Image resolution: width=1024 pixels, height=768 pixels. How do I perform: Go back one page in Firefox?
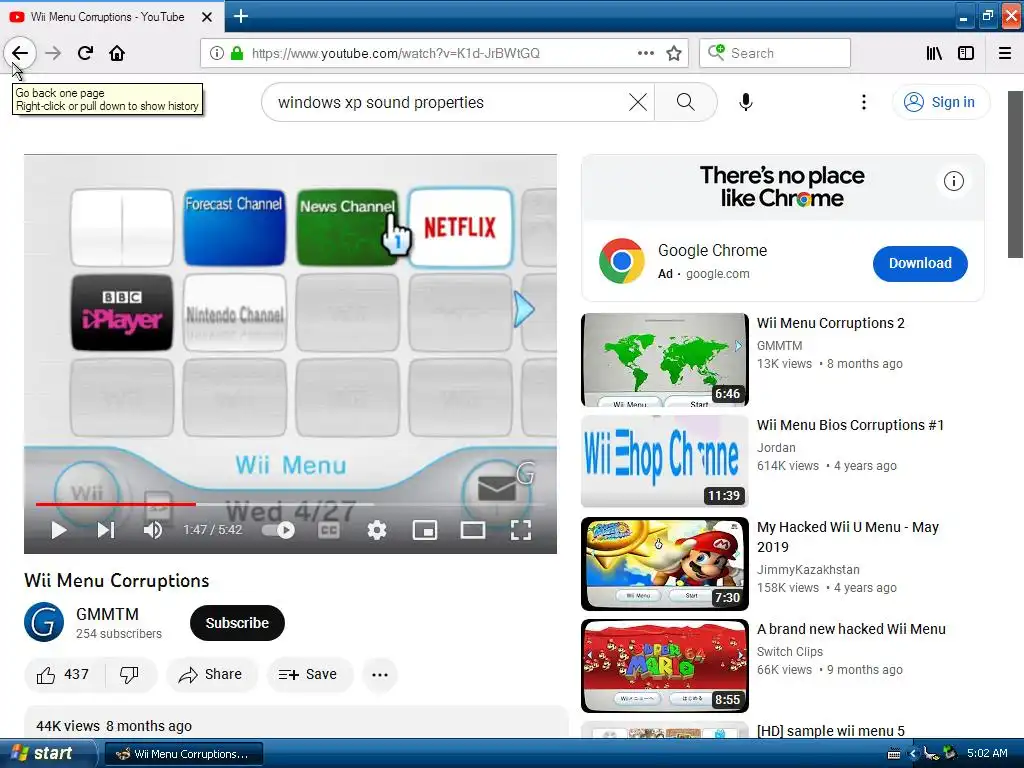click(x=20, y=53)
